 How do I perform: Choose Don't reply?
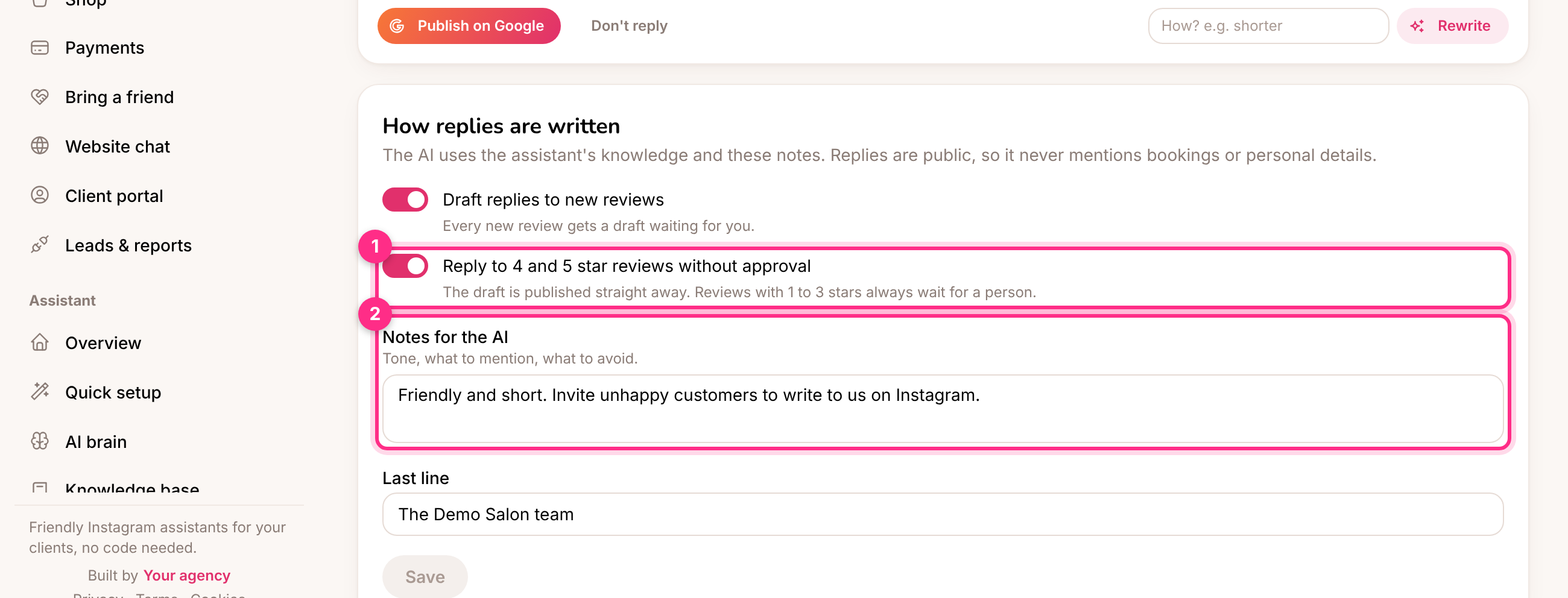coord(629,25)
